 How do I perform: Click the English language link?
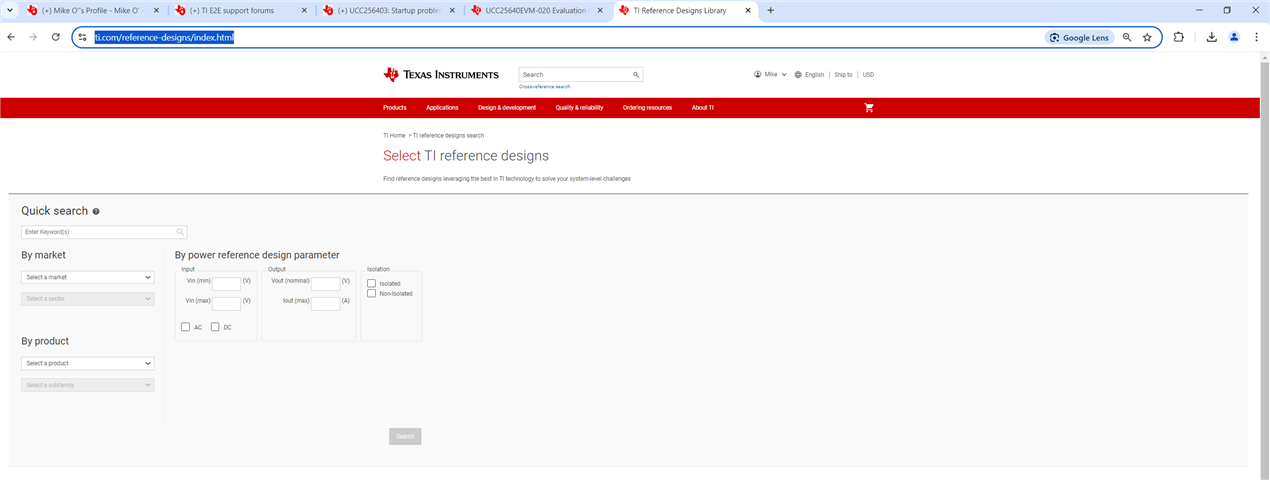814,74
